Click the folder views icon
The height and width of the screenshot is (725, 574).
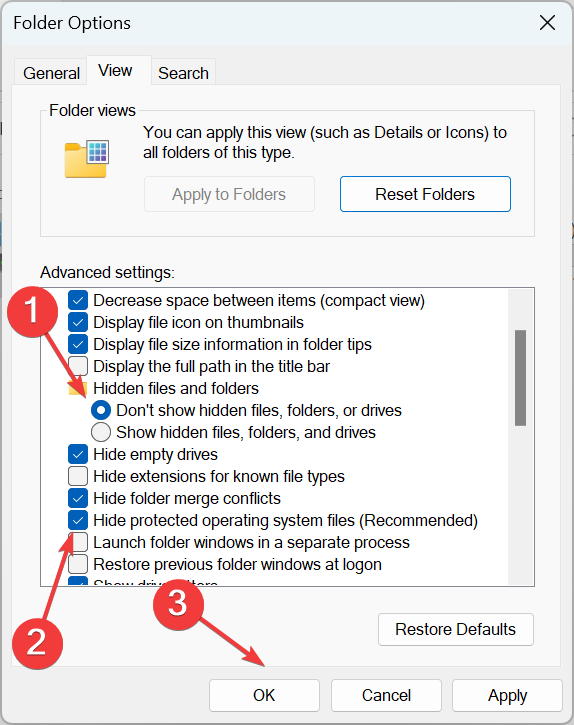point(87,159)
